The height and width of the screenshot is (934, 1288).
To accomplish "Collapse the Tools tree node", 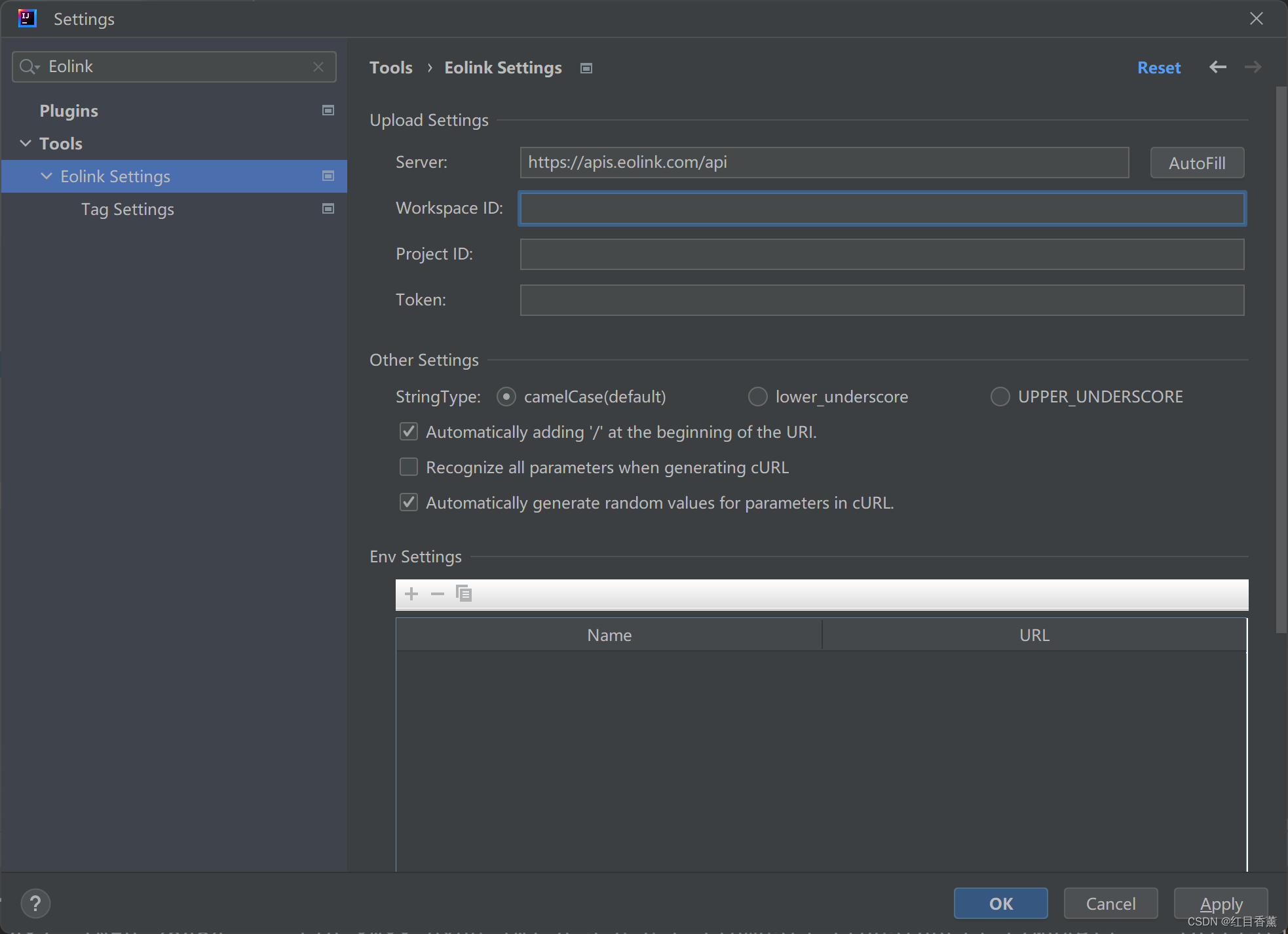I will (25, 143).
